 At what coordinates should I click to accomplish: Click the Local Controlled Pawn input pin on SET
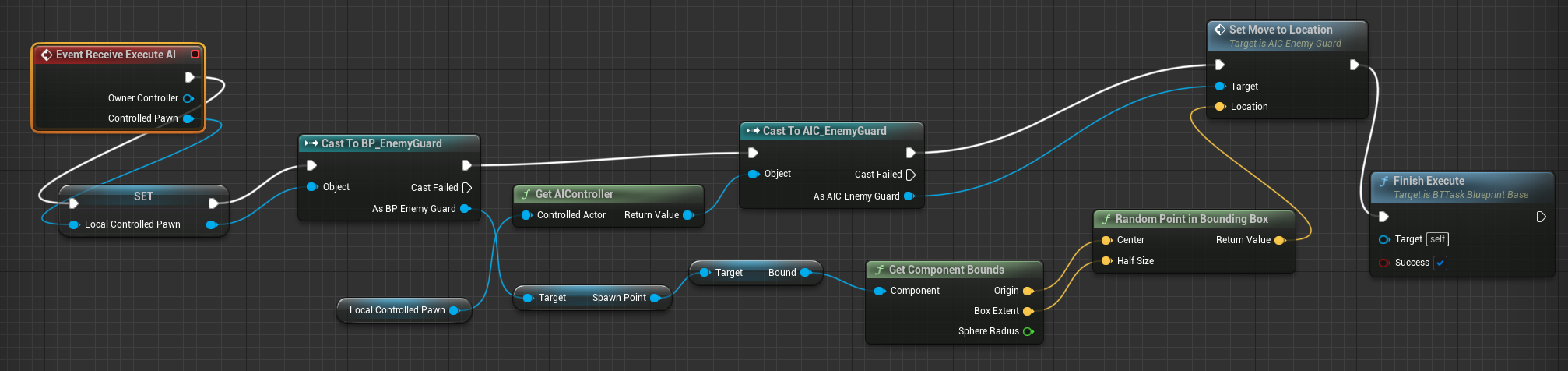(75, 224)
